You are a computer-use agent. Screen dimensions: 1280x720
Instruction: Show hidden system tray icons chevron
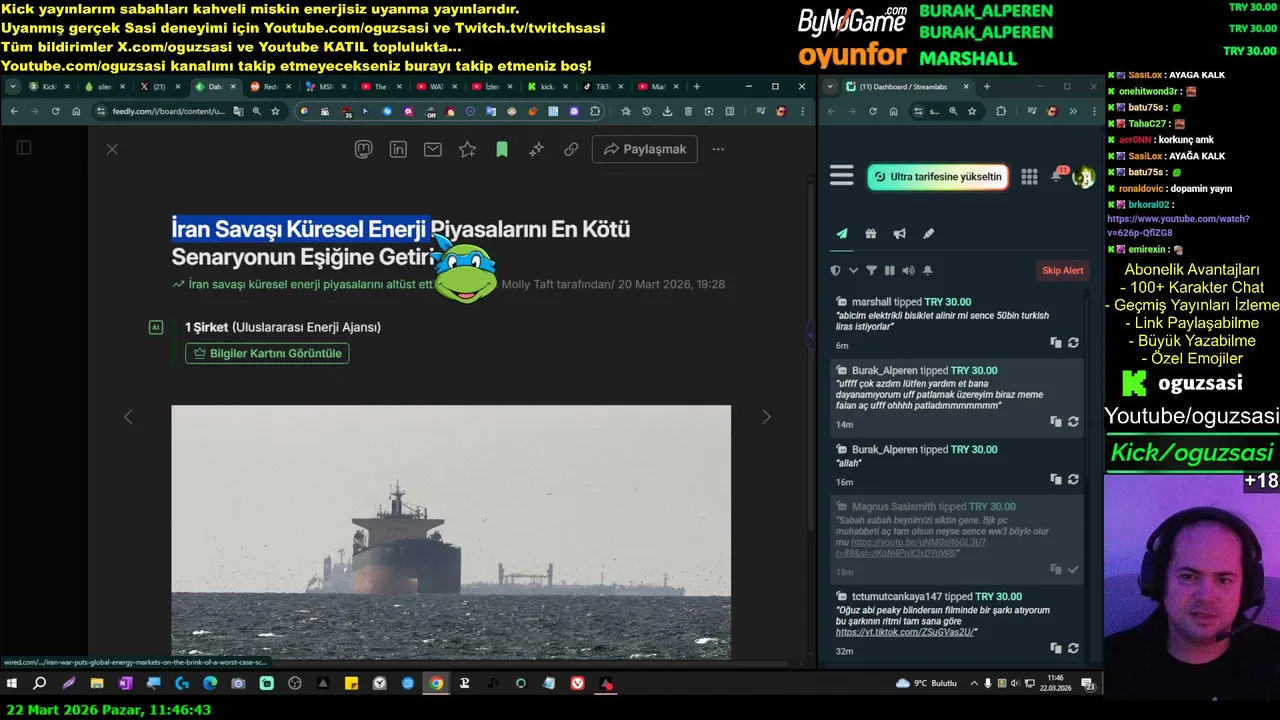click(974, 684)
